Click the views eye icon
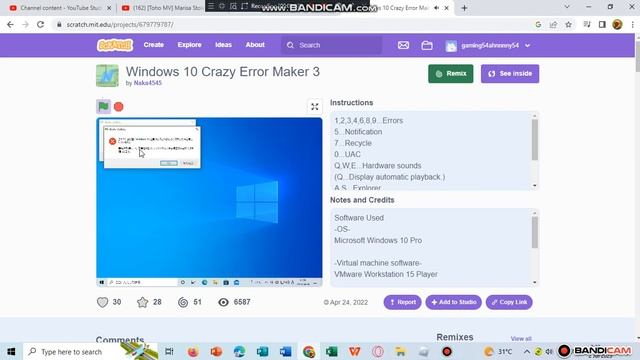This screenshot has width=640, height=360. click(x=223, y=302)
